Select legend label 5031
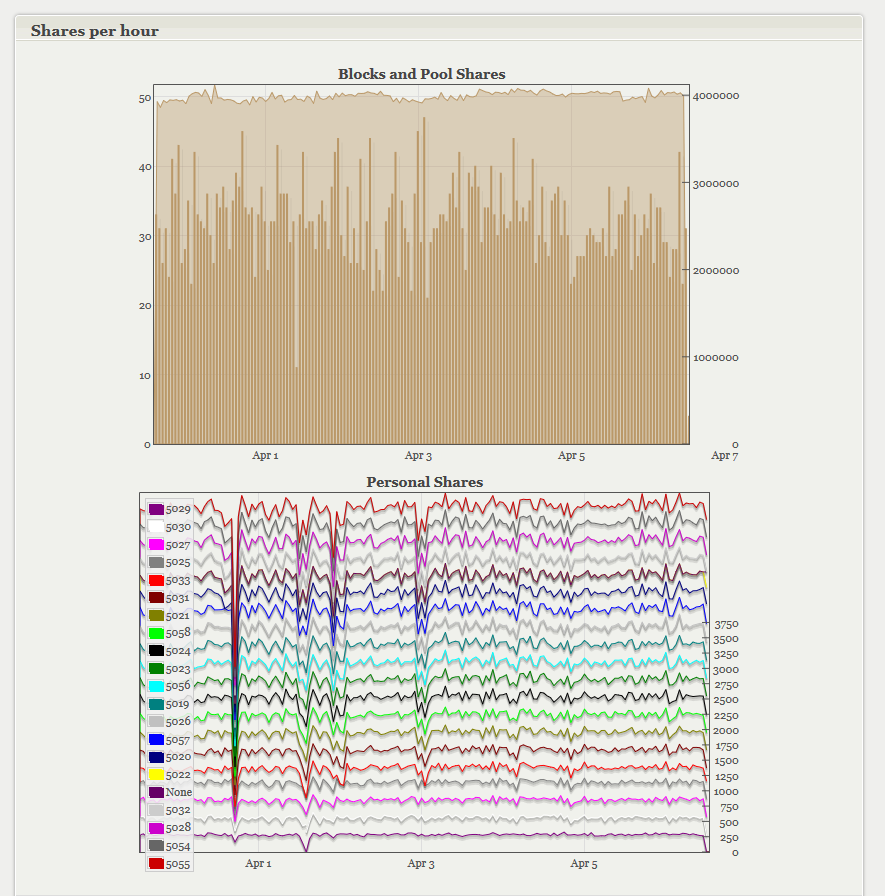 [178, 598]
